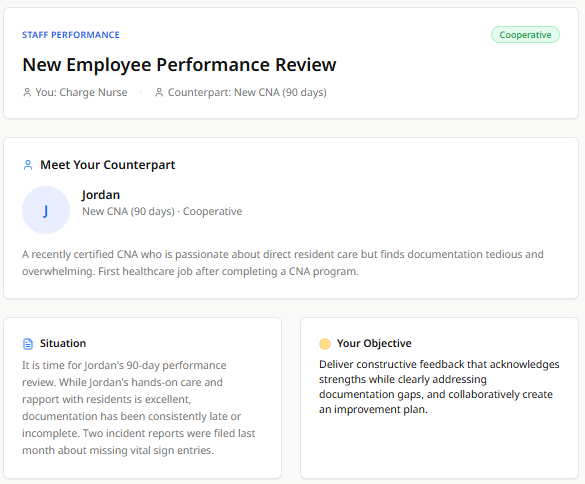Click the person icon beside 'You: Charge Nurse'

point(27,92)
